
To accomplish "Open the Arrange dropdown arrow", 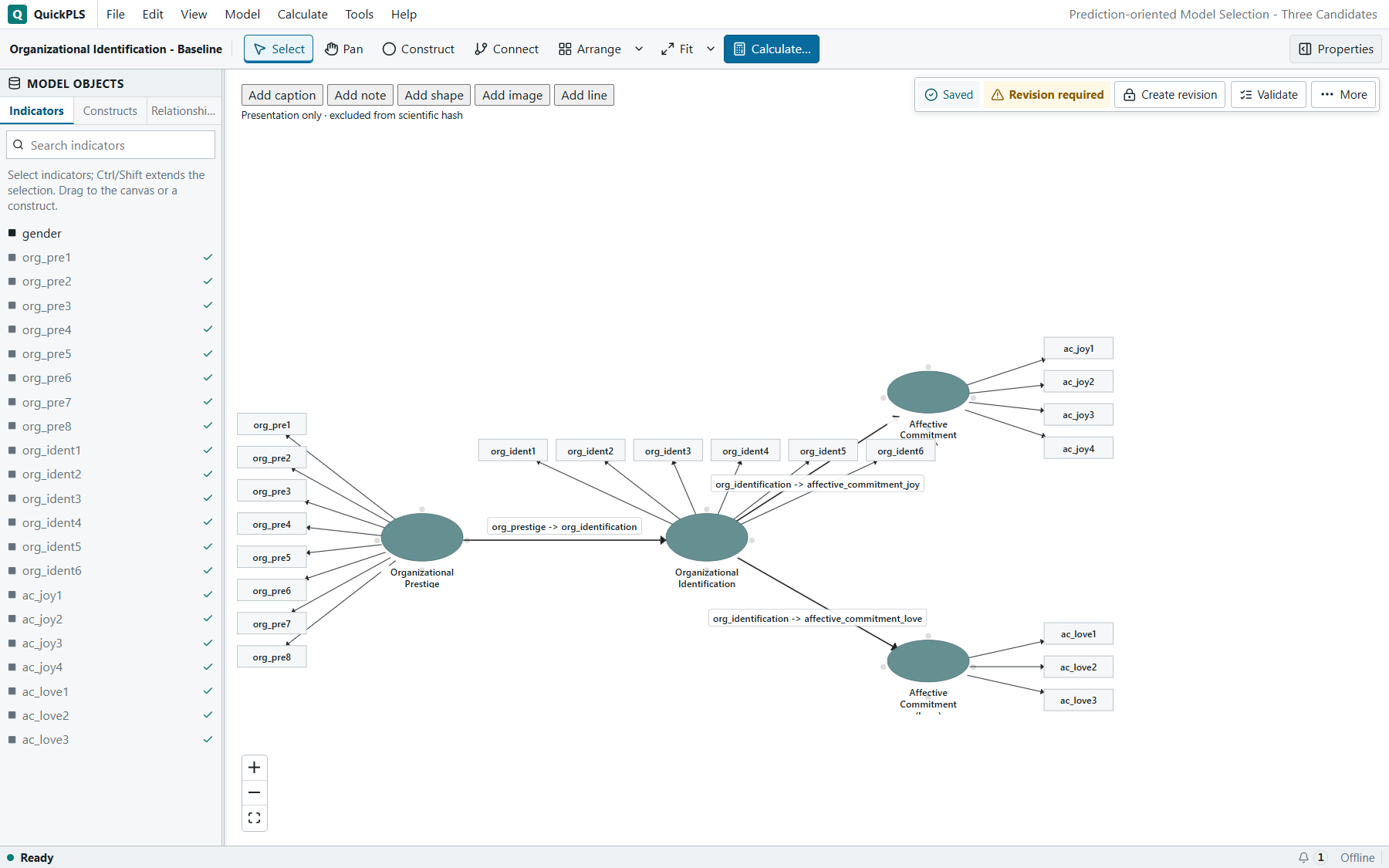I will point(639,49).
